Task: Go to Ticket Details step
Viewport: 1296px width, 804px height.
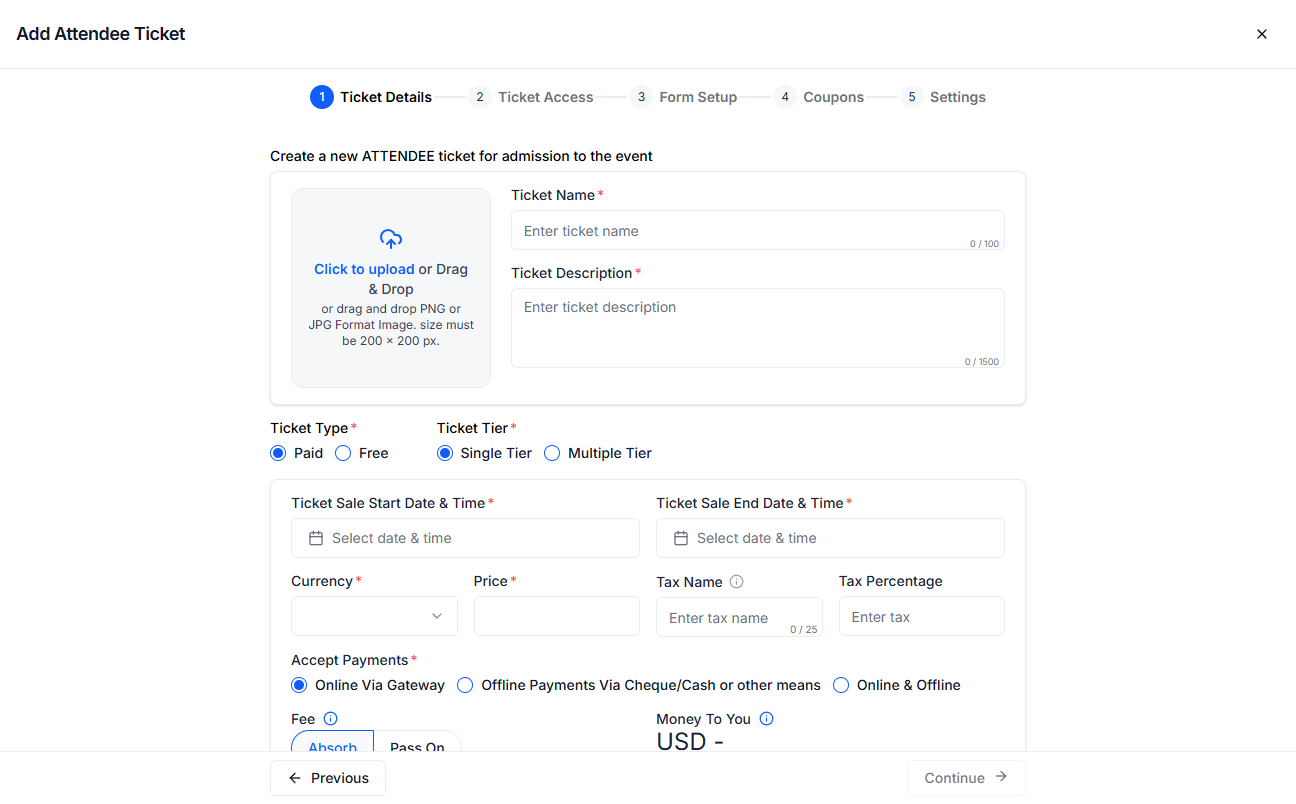Action: tap(371, 97)
